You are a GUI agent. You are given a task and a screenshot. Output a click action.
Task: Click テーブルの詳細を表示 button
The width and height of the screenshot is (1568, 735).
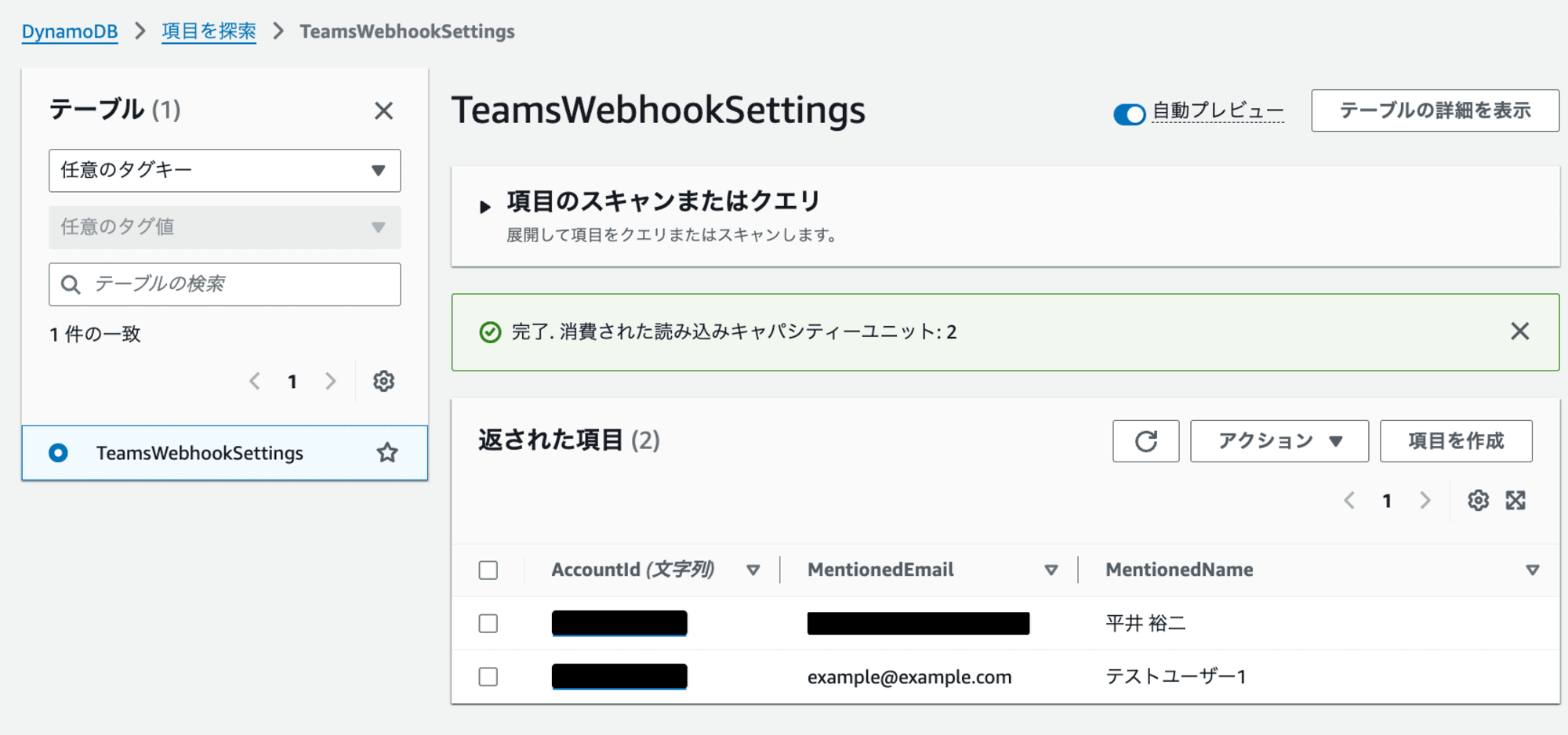click(x=1435, y=110)
